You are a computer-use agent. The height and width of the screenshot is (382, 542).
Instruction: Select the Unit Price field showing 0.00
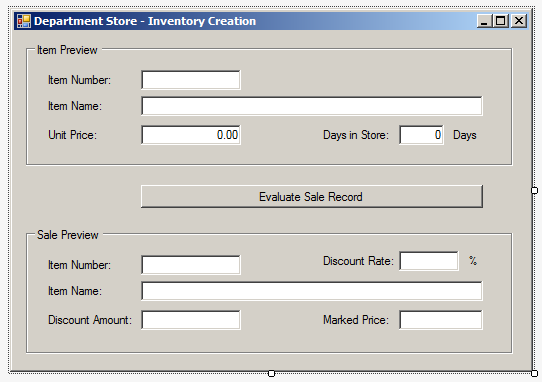click(191, 135)
